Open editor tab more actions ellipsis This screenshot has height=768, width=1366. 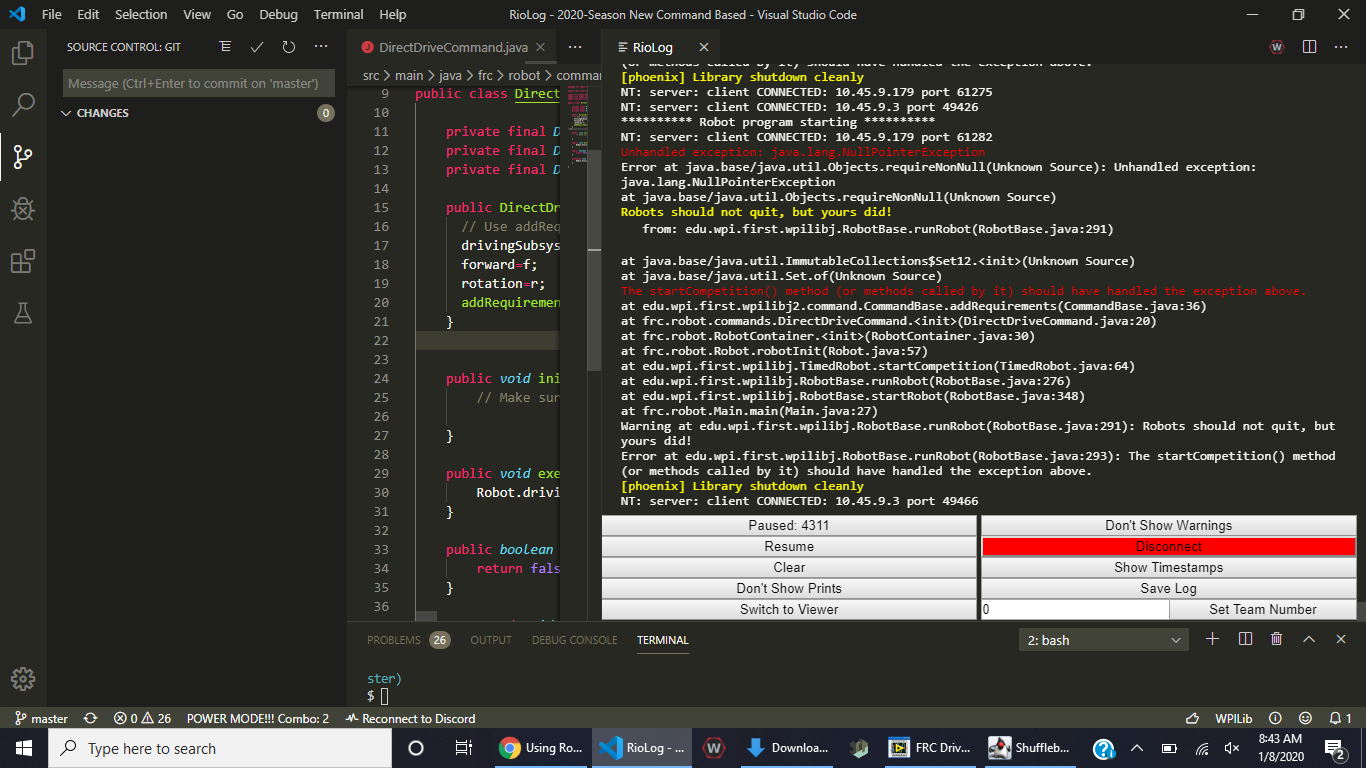click(x=575, y=47)
